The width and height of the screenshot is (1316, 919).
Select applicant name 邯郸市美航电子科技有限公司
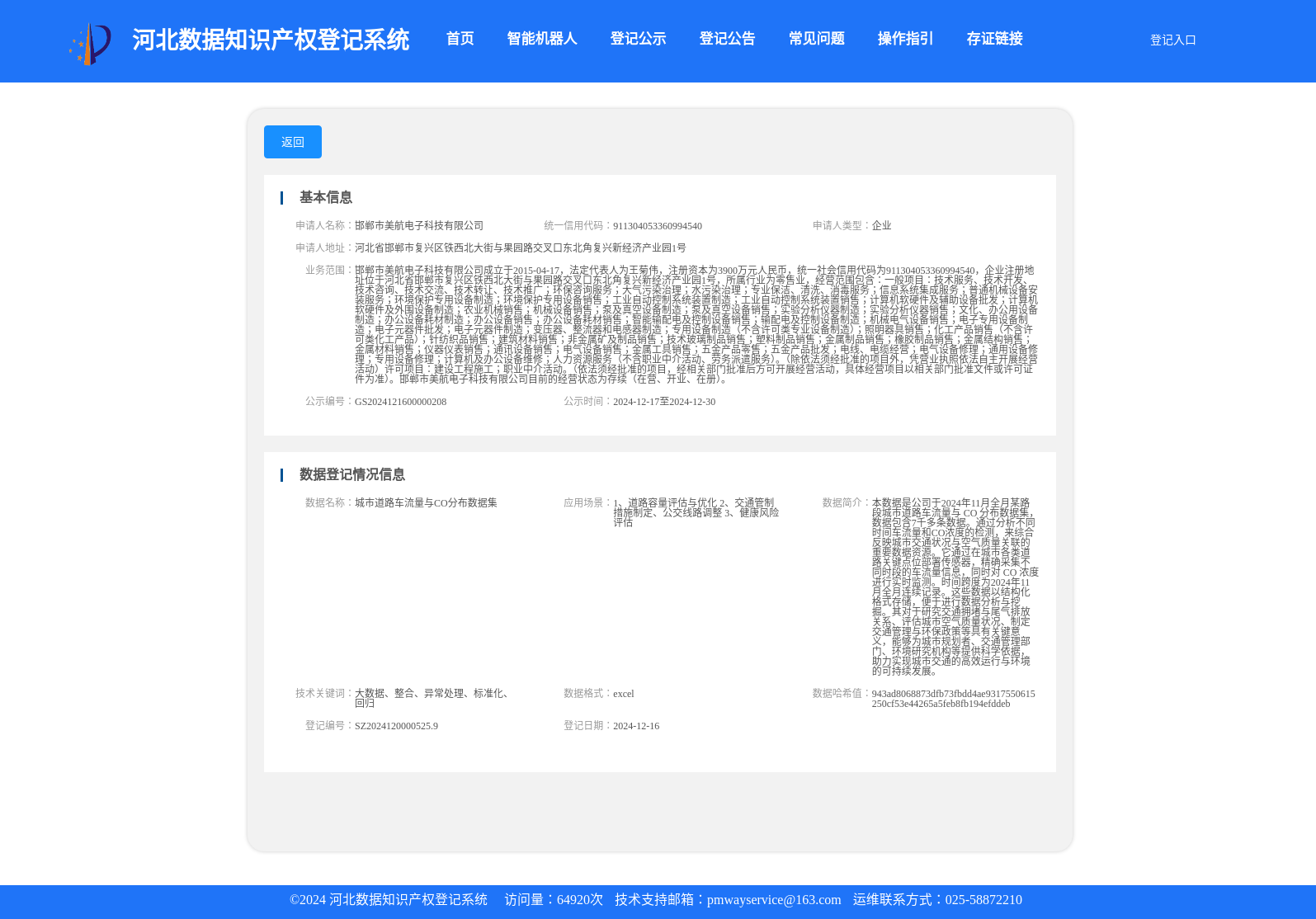coord(419,226)
